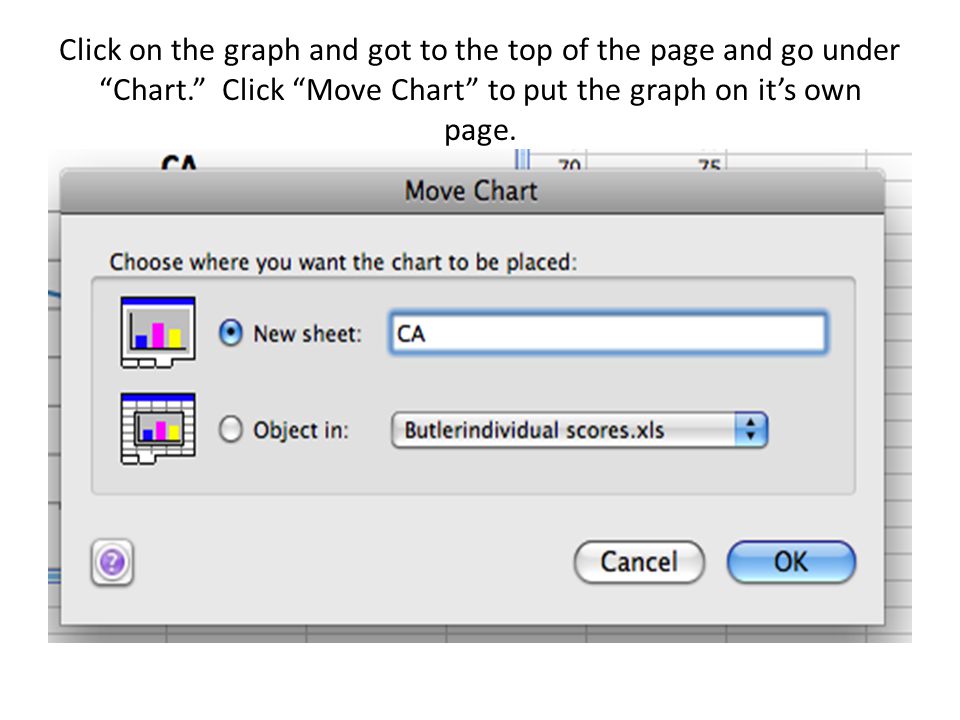
Task: Click the embedded Object in chart icon
Action: click(x=158, y=429)
